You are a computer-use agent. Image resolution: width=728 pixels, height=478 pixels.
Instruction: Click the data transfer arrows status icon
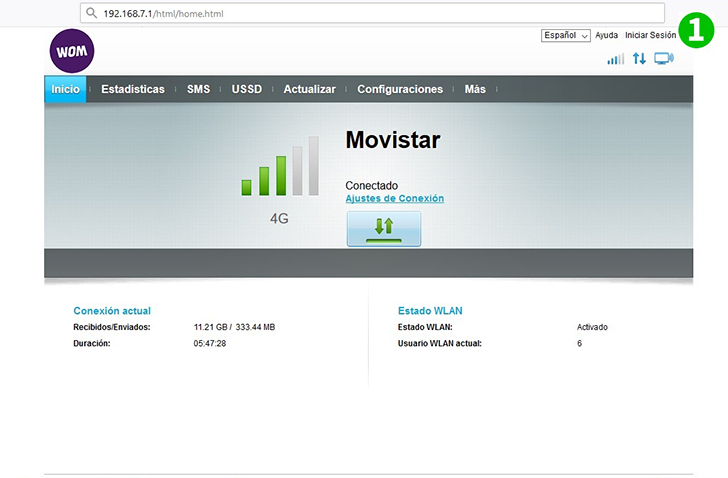tap(639, 58)
